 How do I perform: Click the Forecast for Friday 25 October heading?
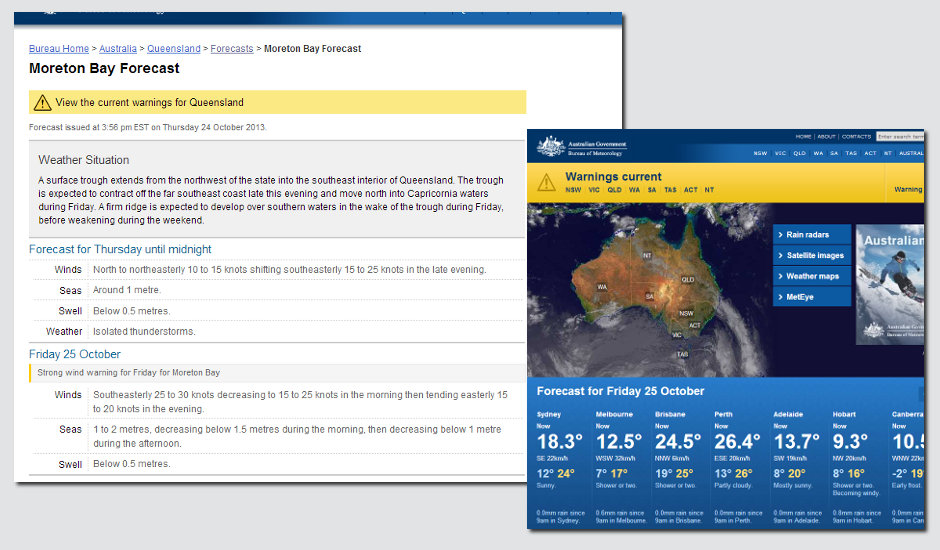coord(620,391)
